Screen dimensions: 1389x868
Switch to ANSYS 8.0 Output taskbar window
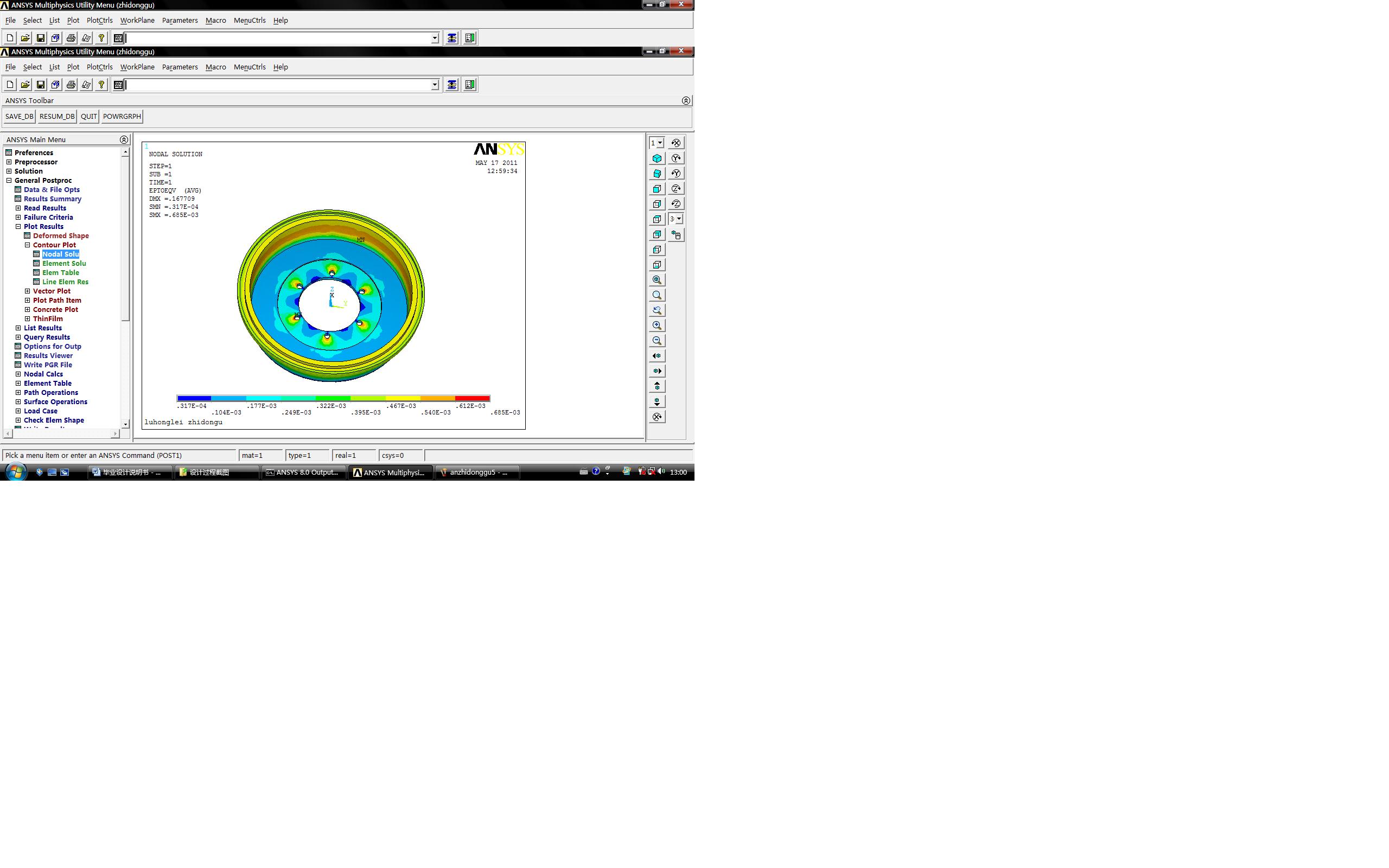[x=303, y=473]
